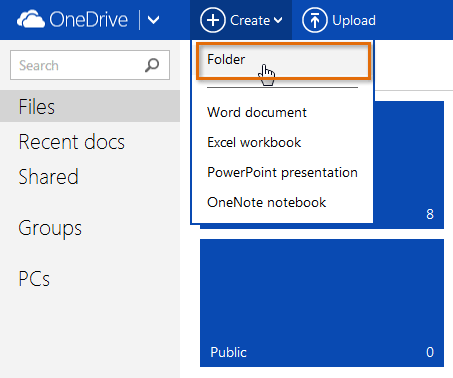Screen dimensions: 453x378
Task: Choose Word document from Create menu
Action: (257, 112)
